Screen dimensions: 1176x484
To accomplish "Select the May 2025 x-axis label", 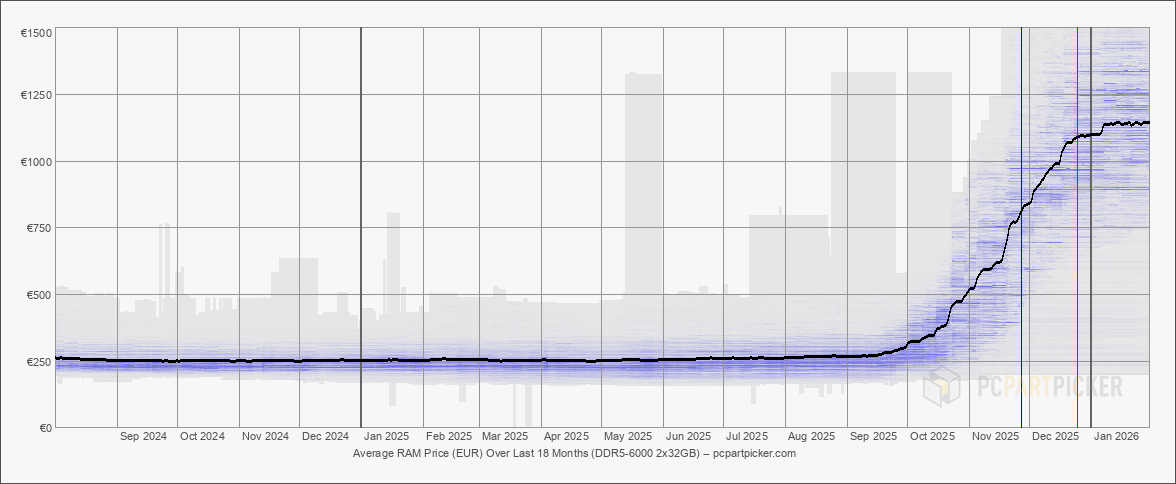I will (628, 436).
